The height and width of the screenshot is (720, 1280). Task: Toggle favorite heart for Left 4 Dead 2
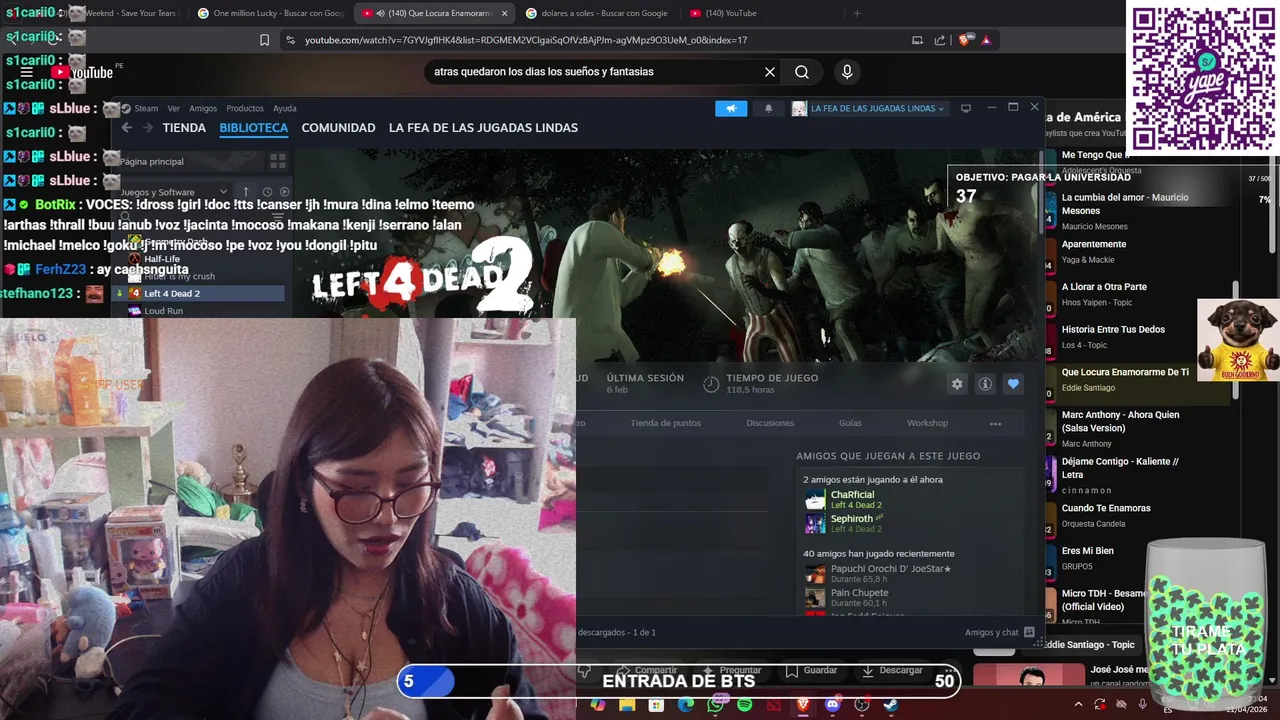click(1013, 384)
